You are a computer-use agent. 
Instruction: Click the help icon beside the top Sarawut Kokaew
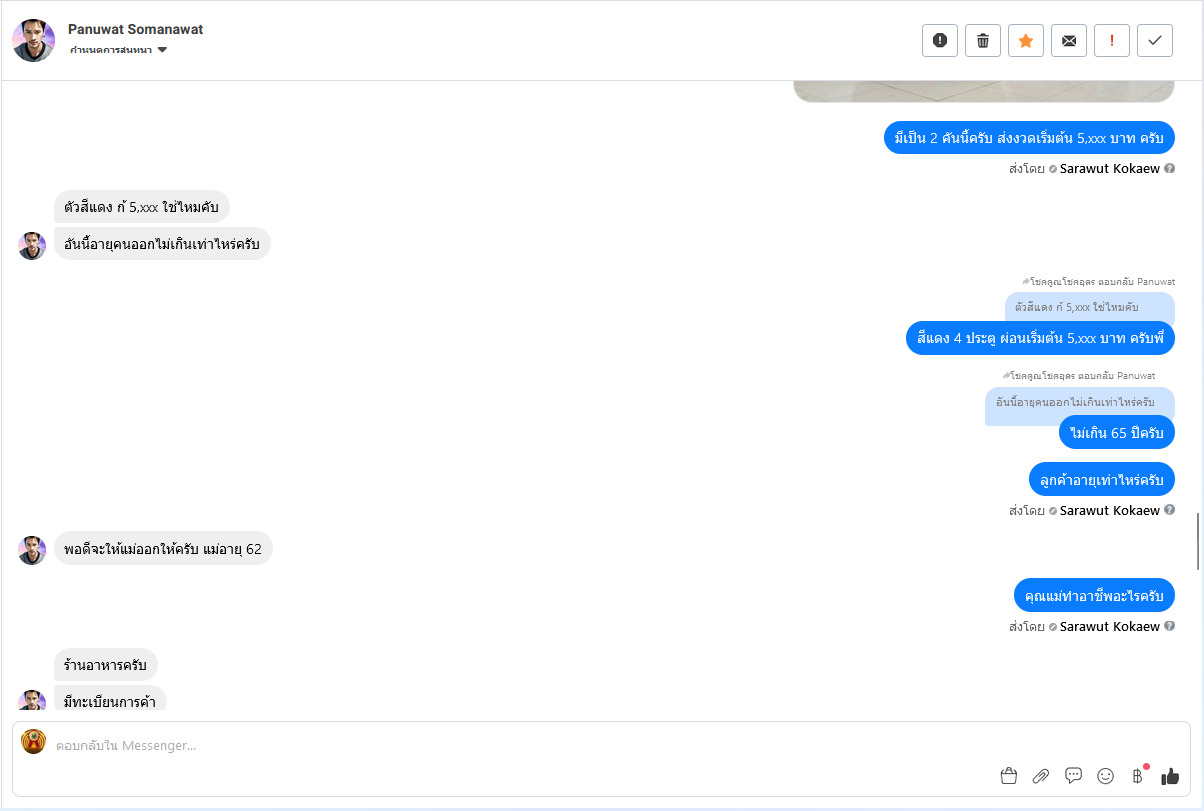point(1169,169)
